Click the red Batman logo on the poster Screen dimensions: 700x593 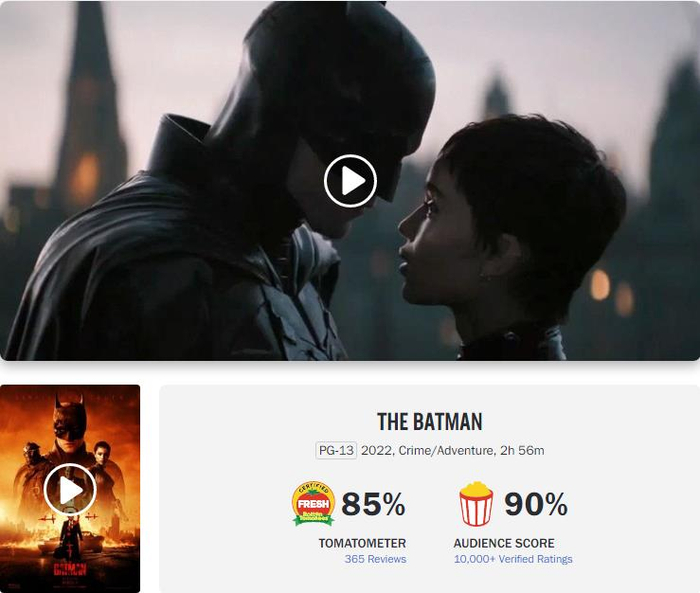pyautogui.click(x=70, y=569)
